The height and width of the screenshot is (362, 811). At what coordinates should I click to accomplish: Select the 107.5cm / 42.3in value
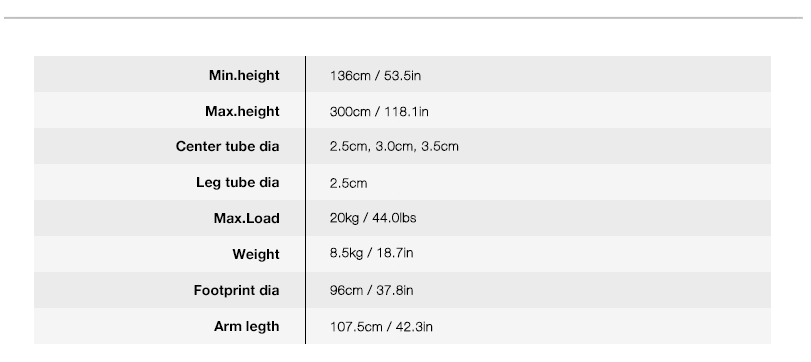click(x=381, y=327)
